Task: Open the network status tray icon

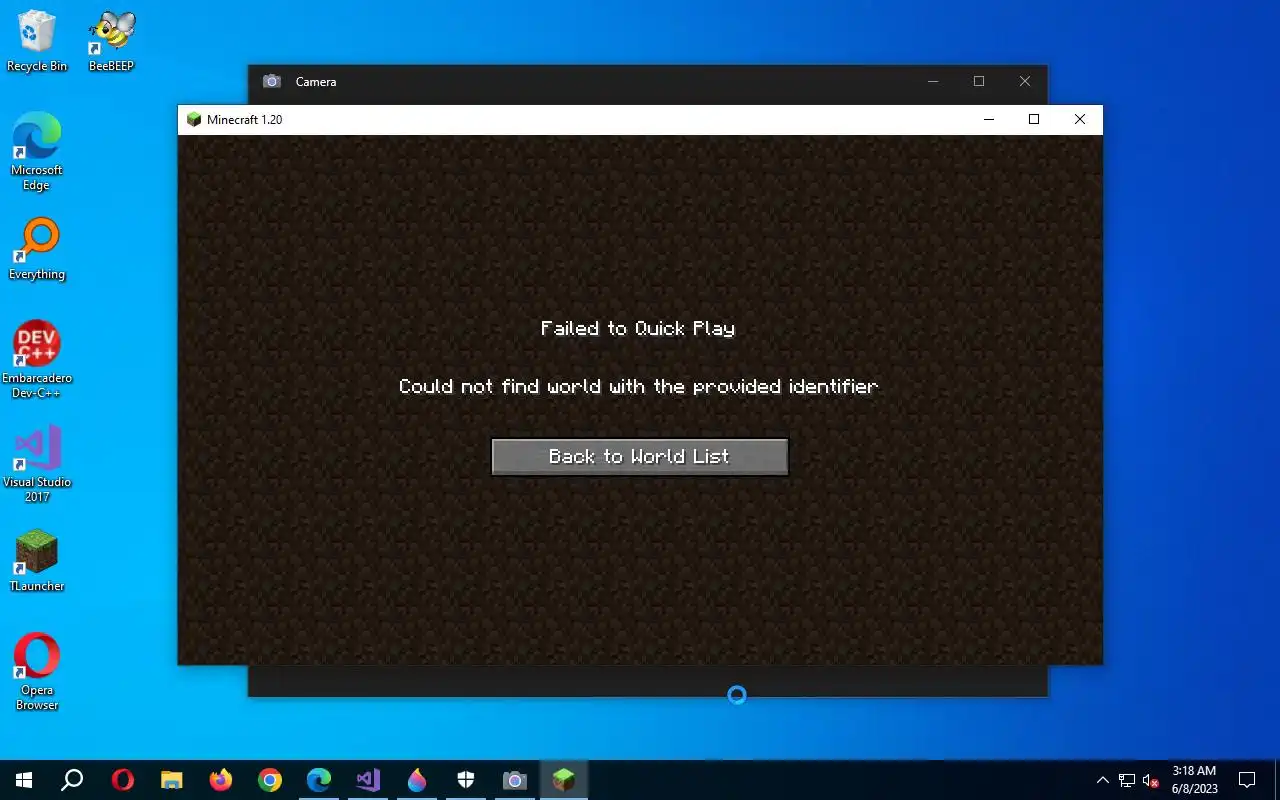Action: (x=1127, y=780)
